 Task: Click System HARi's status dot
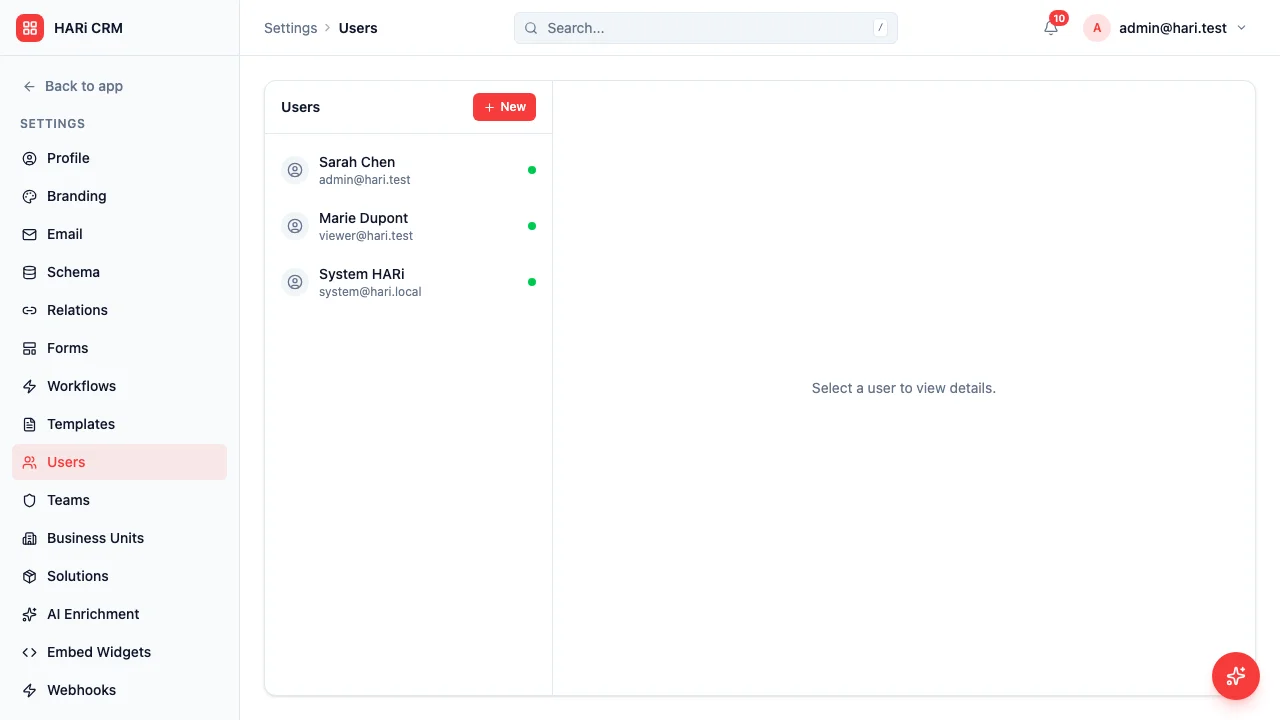[x=531, y=282]
